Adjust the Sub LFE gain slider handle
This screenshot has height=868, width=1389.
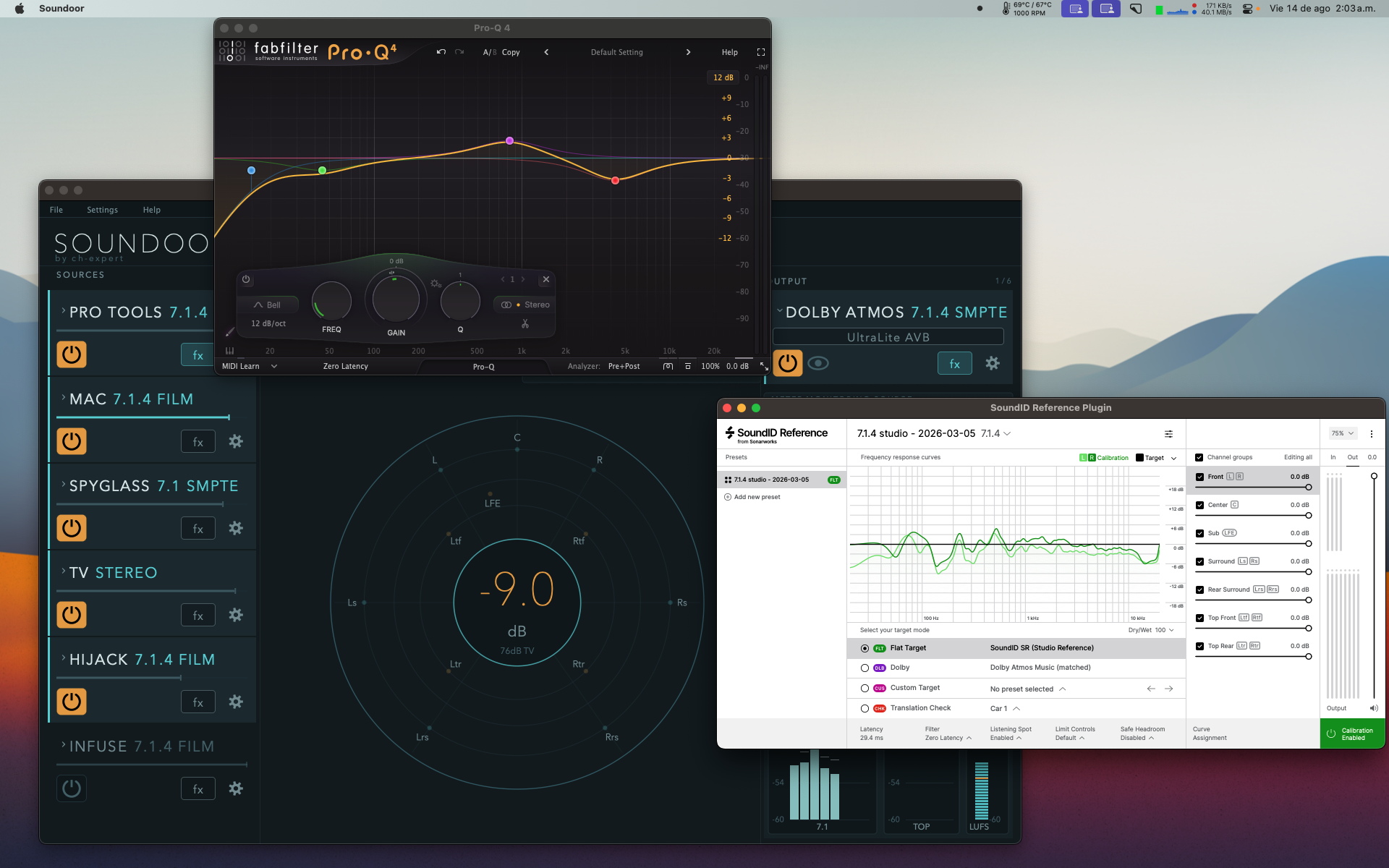pyautogui.click(x=1308, y=544)
